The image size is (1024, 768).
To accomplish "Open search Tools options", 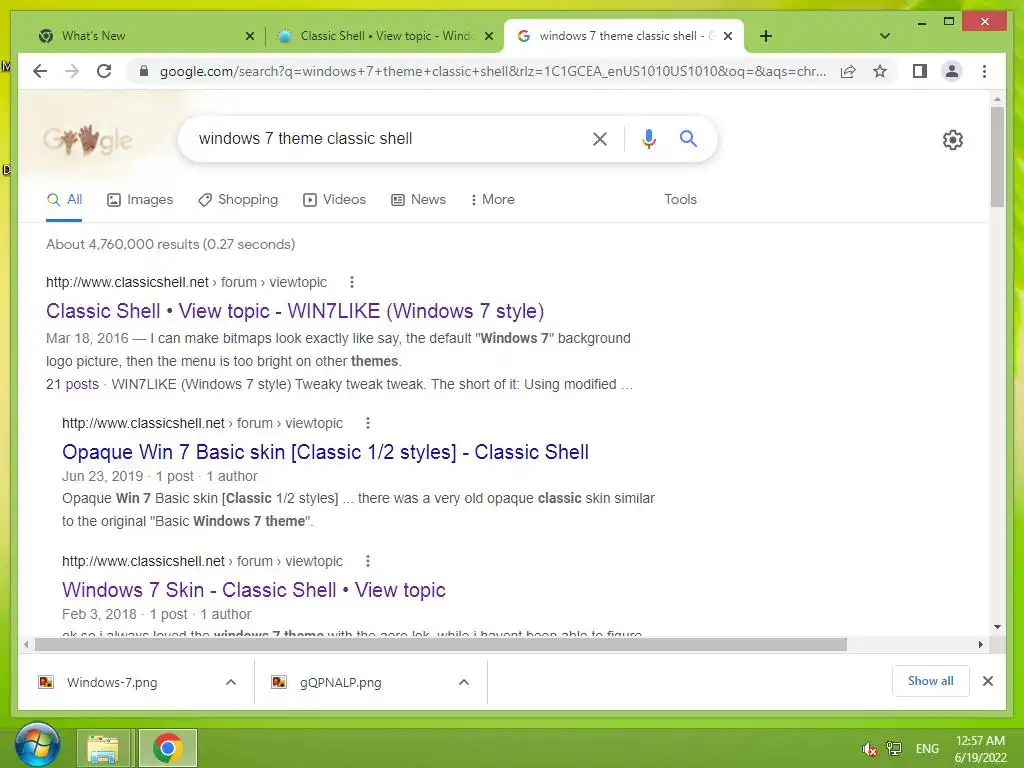I will pos(680,200).
